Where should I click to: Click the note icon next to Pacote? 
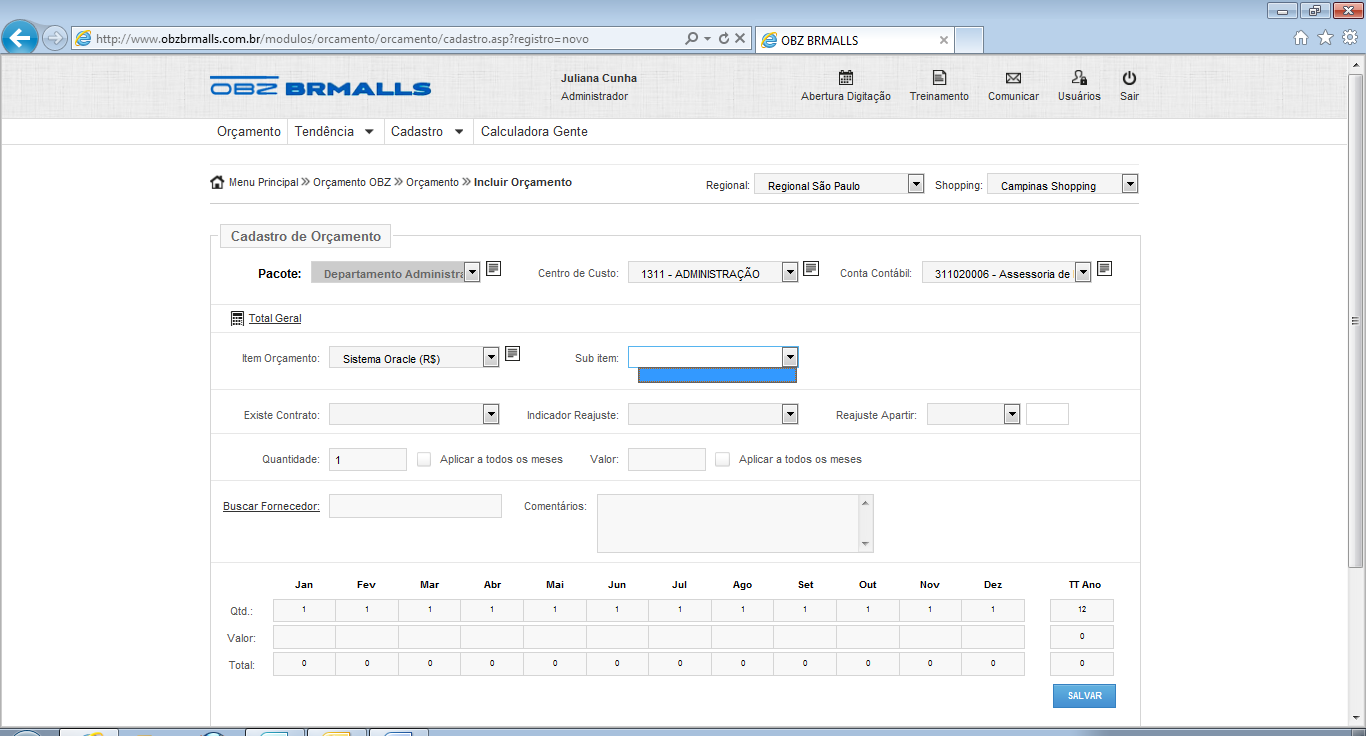tap(494, 268)
